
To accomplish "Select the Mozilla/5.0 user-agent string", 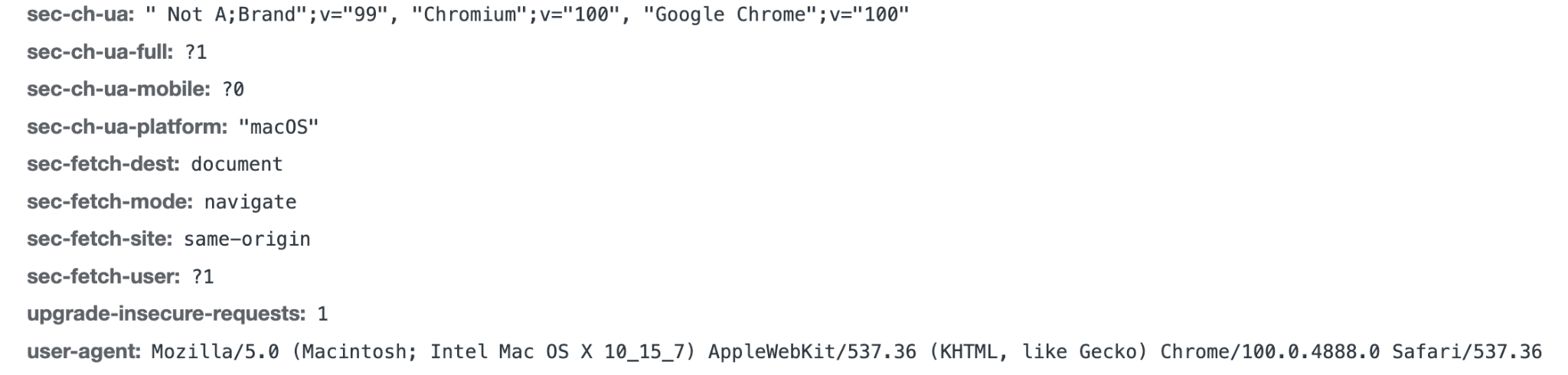I will coord(846,352).
